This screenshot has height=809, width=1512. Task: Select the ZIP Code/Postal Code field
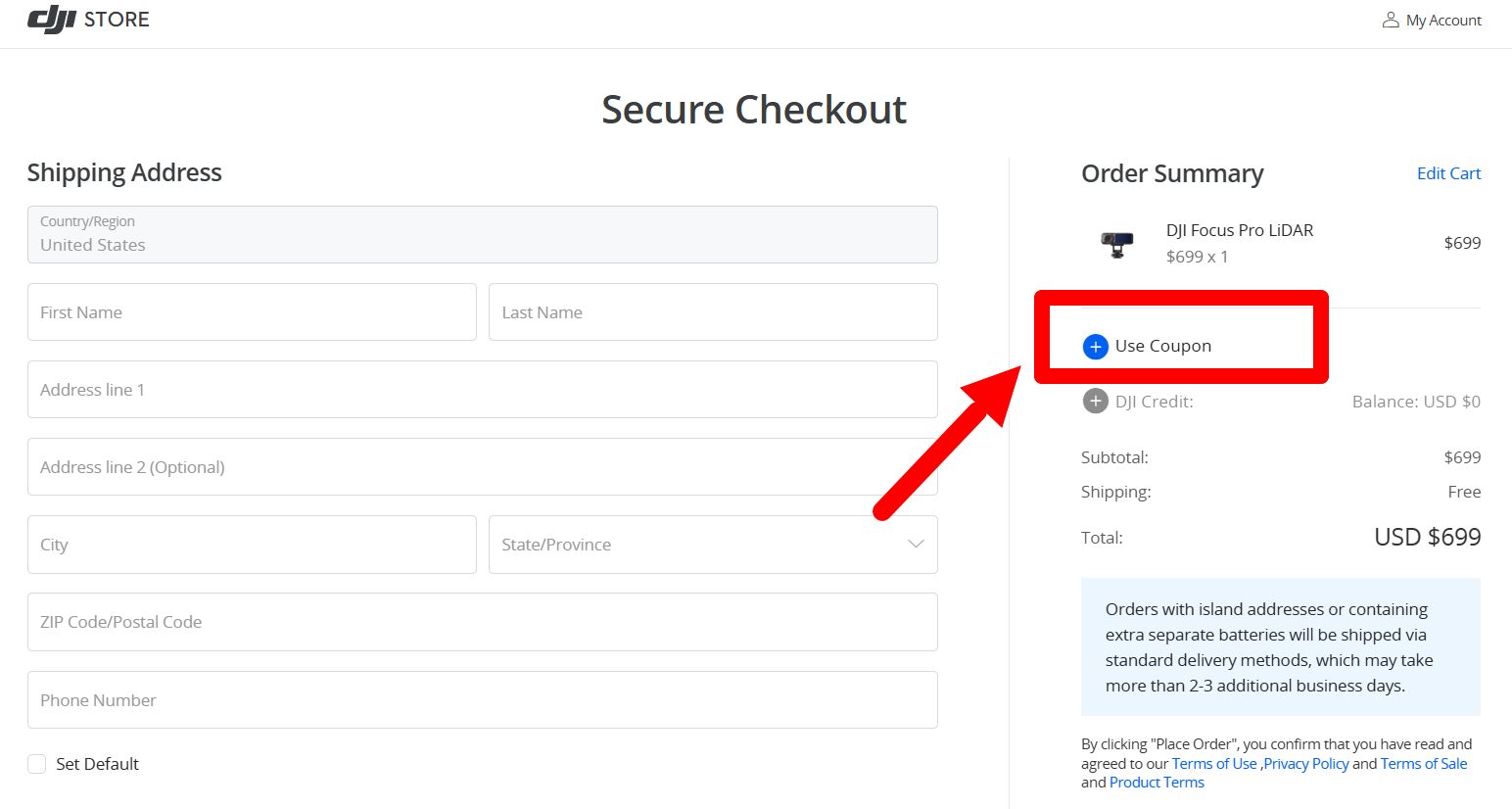pos(483,622)
